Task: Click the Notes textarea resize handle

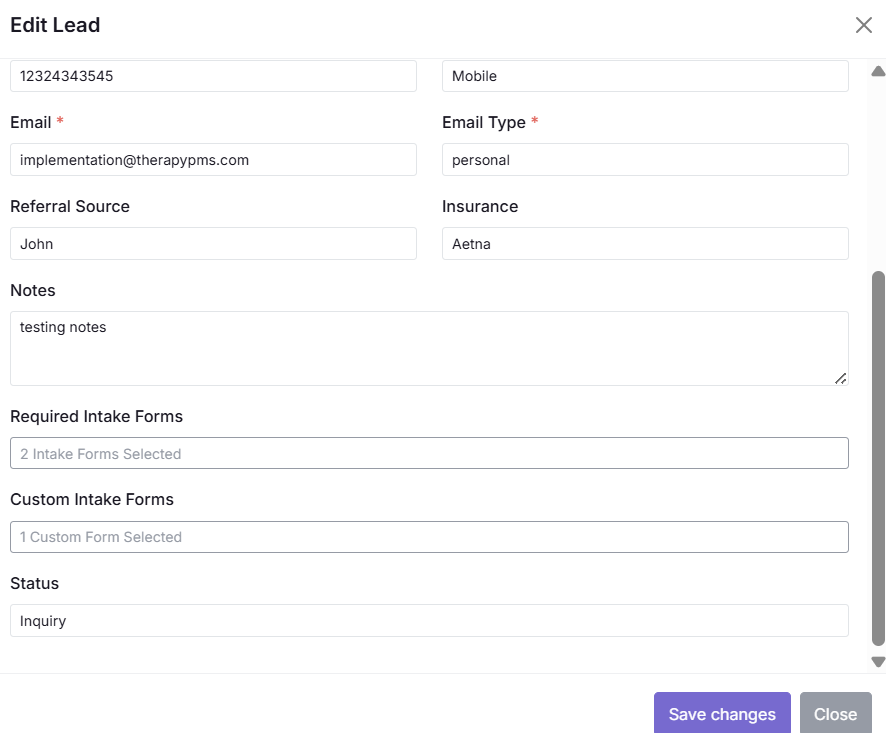Action: click(x=840, y=377)
